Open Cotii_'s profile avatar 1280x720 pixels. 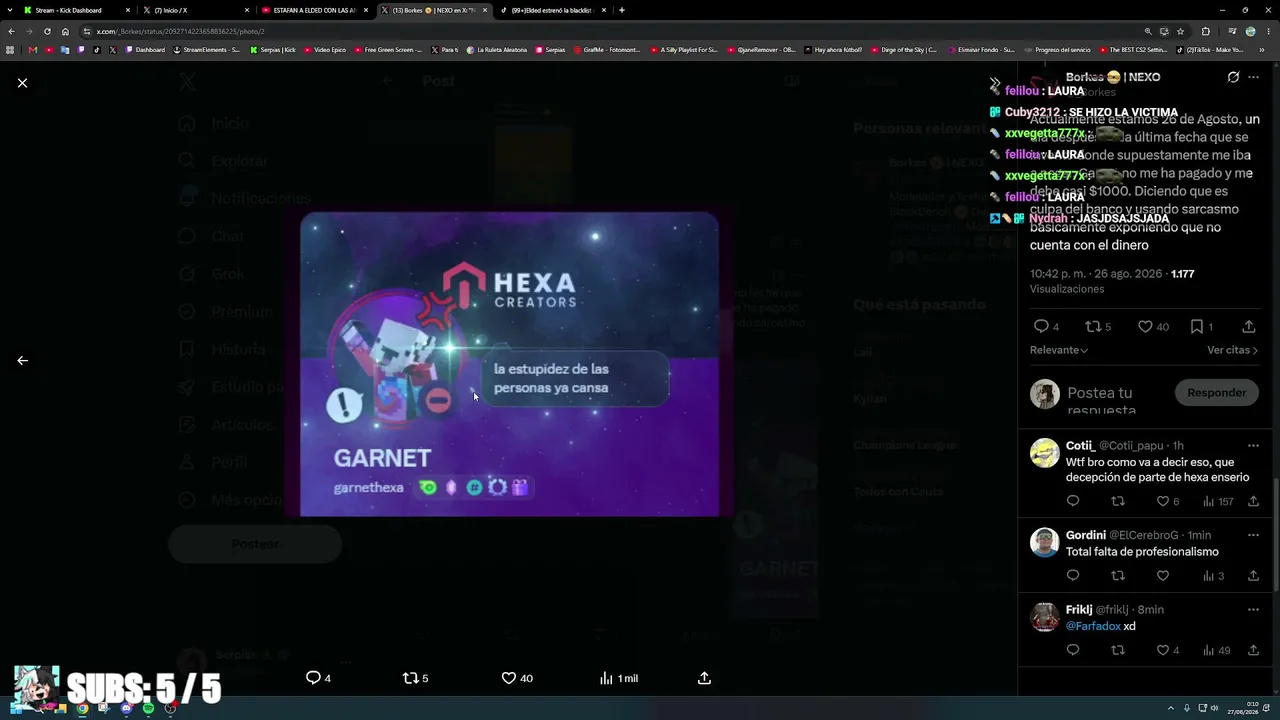[1045, 453]
